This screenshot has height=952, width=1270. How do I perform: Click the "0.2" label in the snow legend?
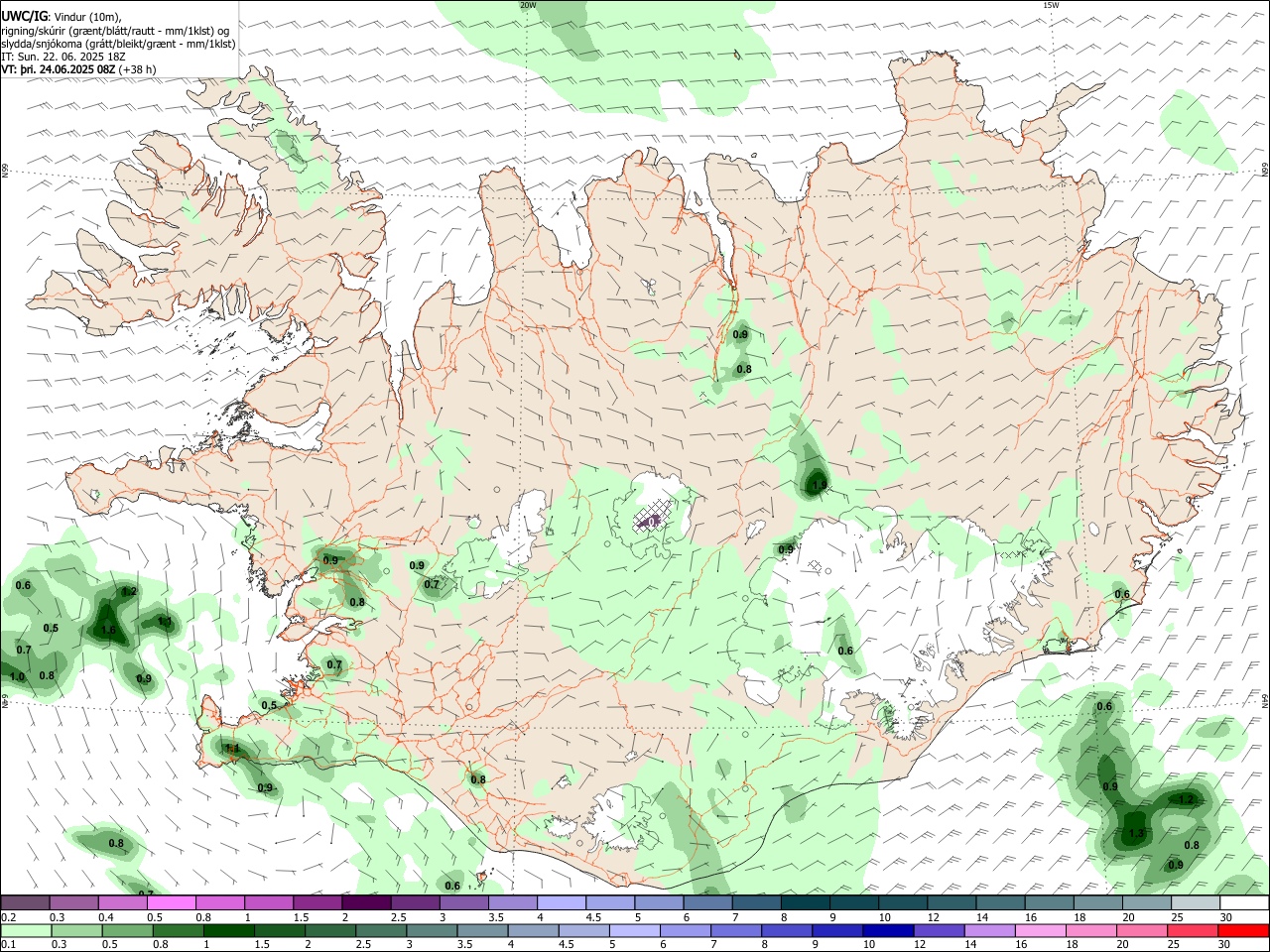coord(8,917)
